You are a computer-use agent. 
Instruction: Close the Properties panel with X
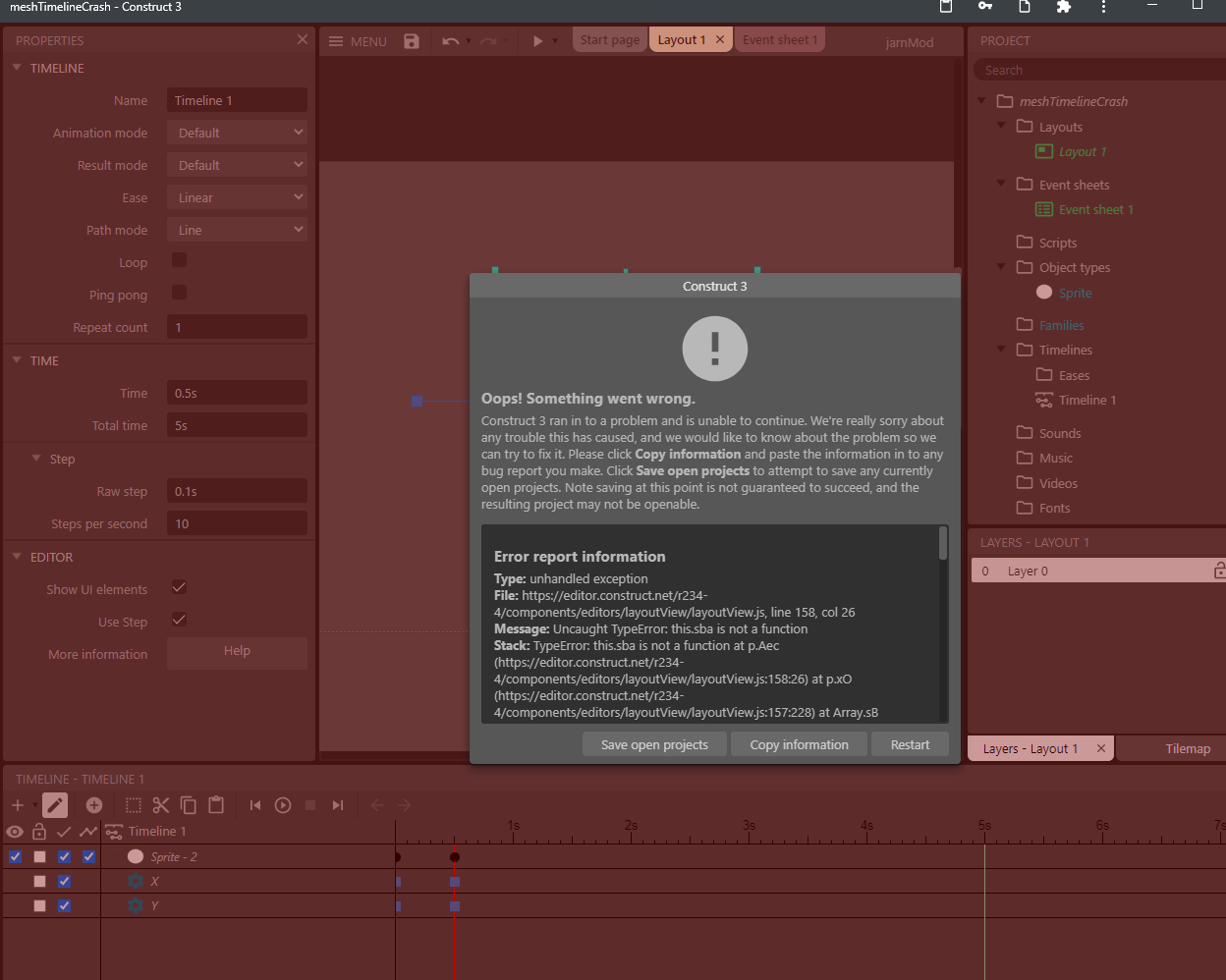click(302, 39)
